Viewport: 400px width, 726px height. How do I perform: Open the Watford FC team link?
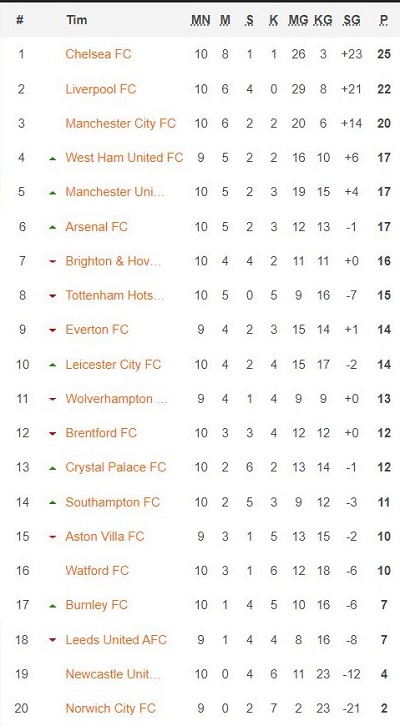point(97,570)
